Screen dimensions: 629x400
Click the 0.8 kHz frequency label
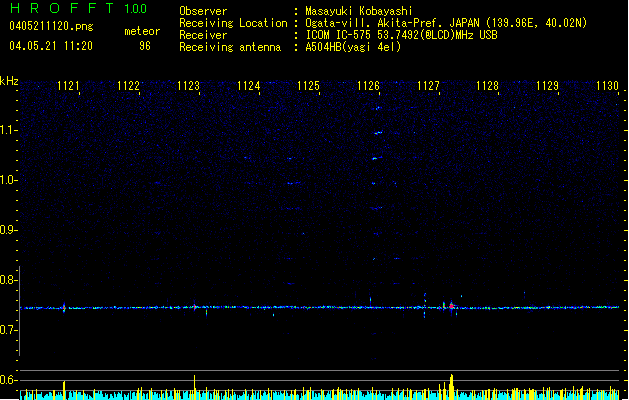coord(8,280)
